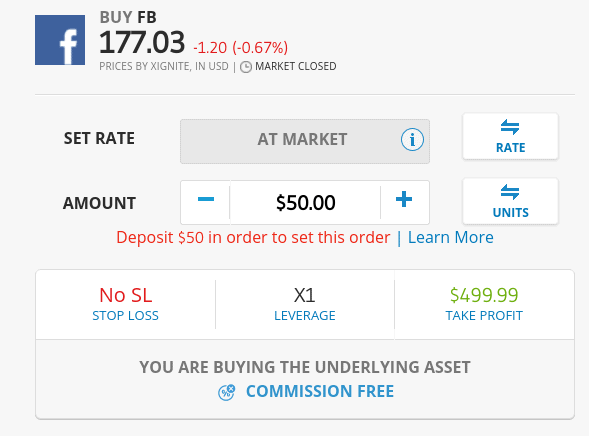Viewport: 589px width, 436px height.
Task: Click the COMMISSION FREE link
Action: coord(320,391)
